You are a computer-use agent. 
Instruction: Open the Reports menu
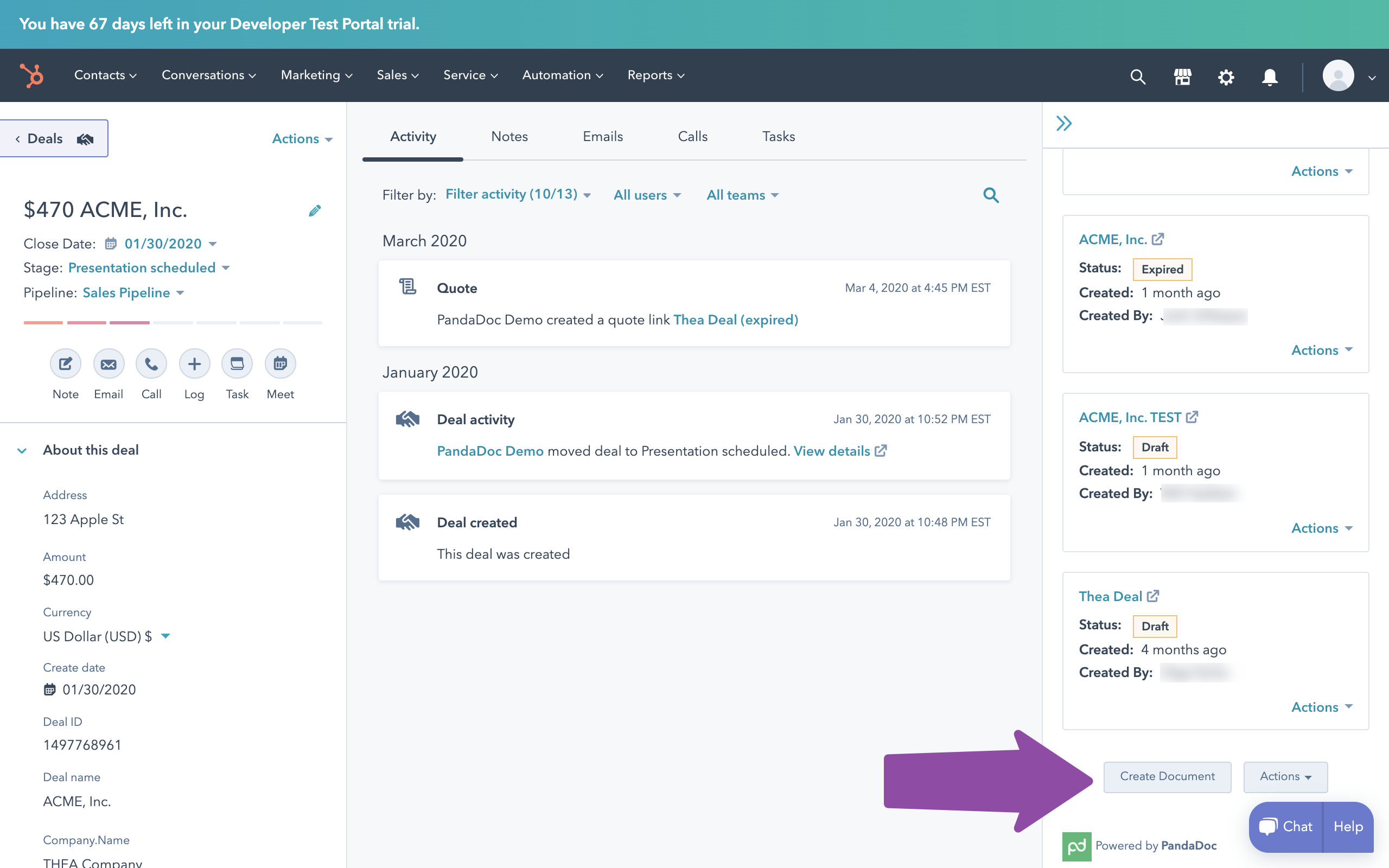(656, 75)
